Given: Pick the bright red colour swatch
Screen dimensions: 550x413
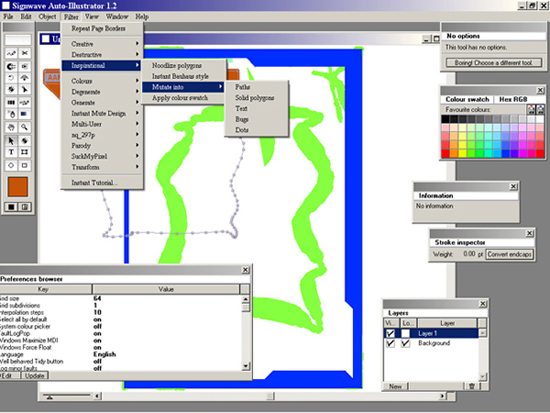Looking at the screenshot, I should 445,153.
